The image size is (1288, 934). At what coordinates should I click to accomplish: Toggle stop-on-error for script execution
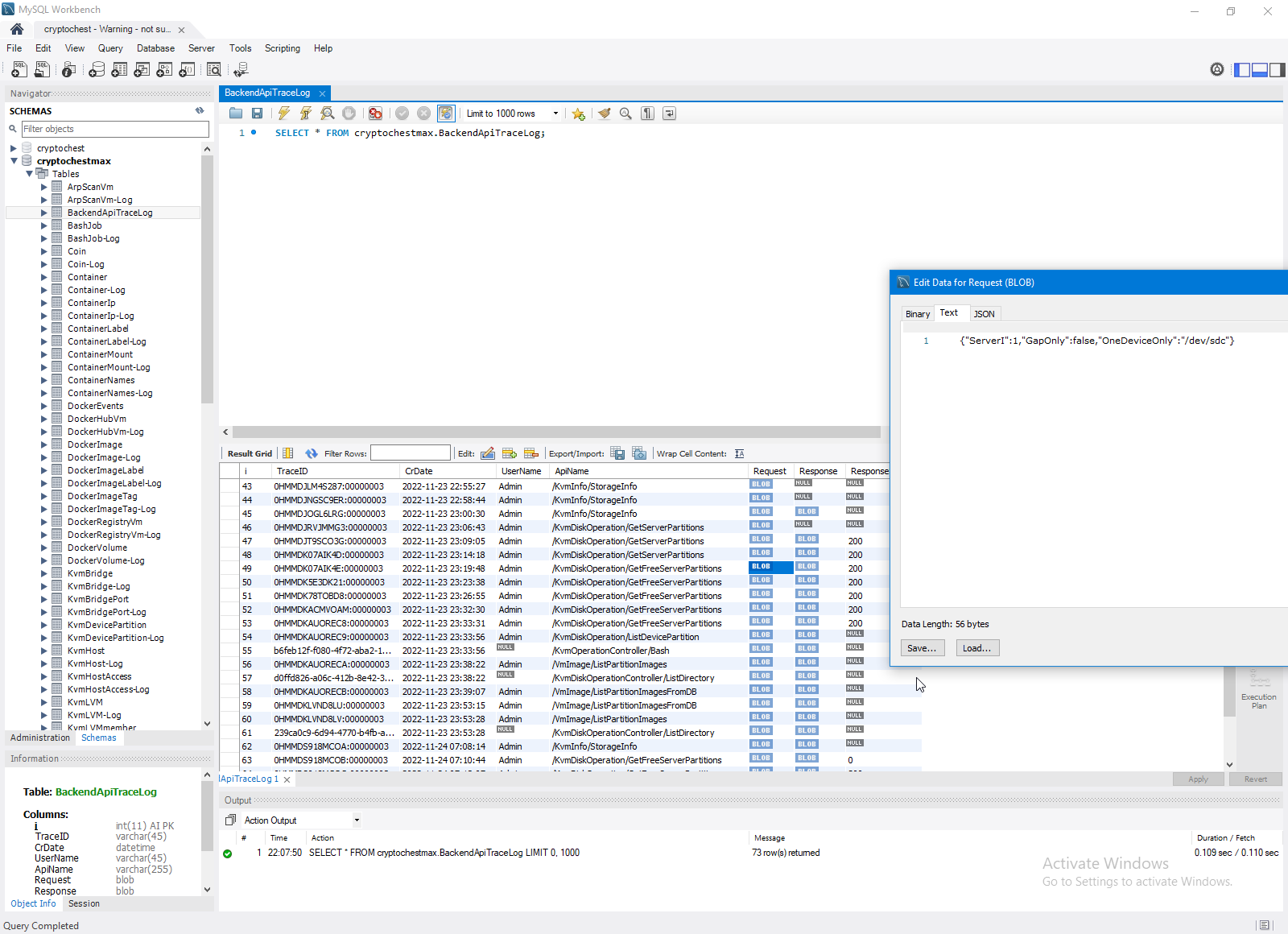click(x=375, y=114)
